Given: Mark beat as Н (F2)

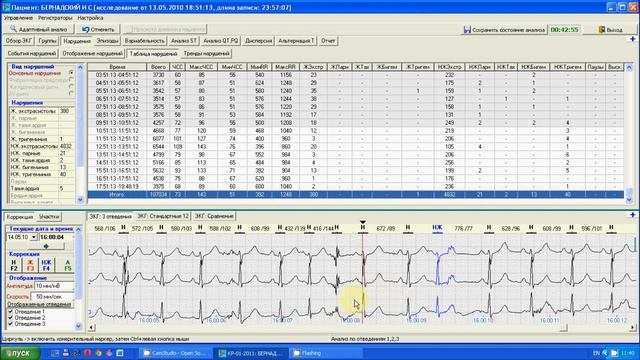Looking at the screenshot, I should point(14,265).
